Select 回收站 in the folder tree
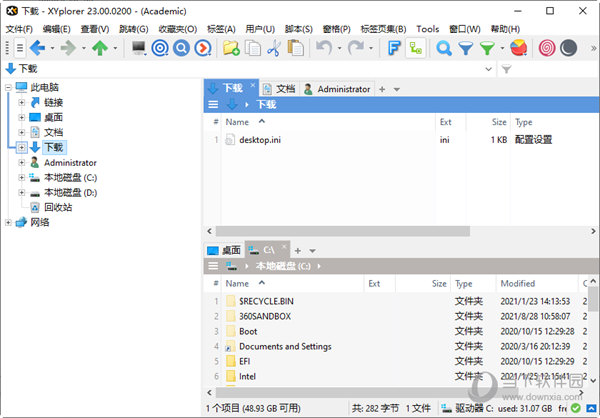 pyautogui.click(x=58, y=207)
